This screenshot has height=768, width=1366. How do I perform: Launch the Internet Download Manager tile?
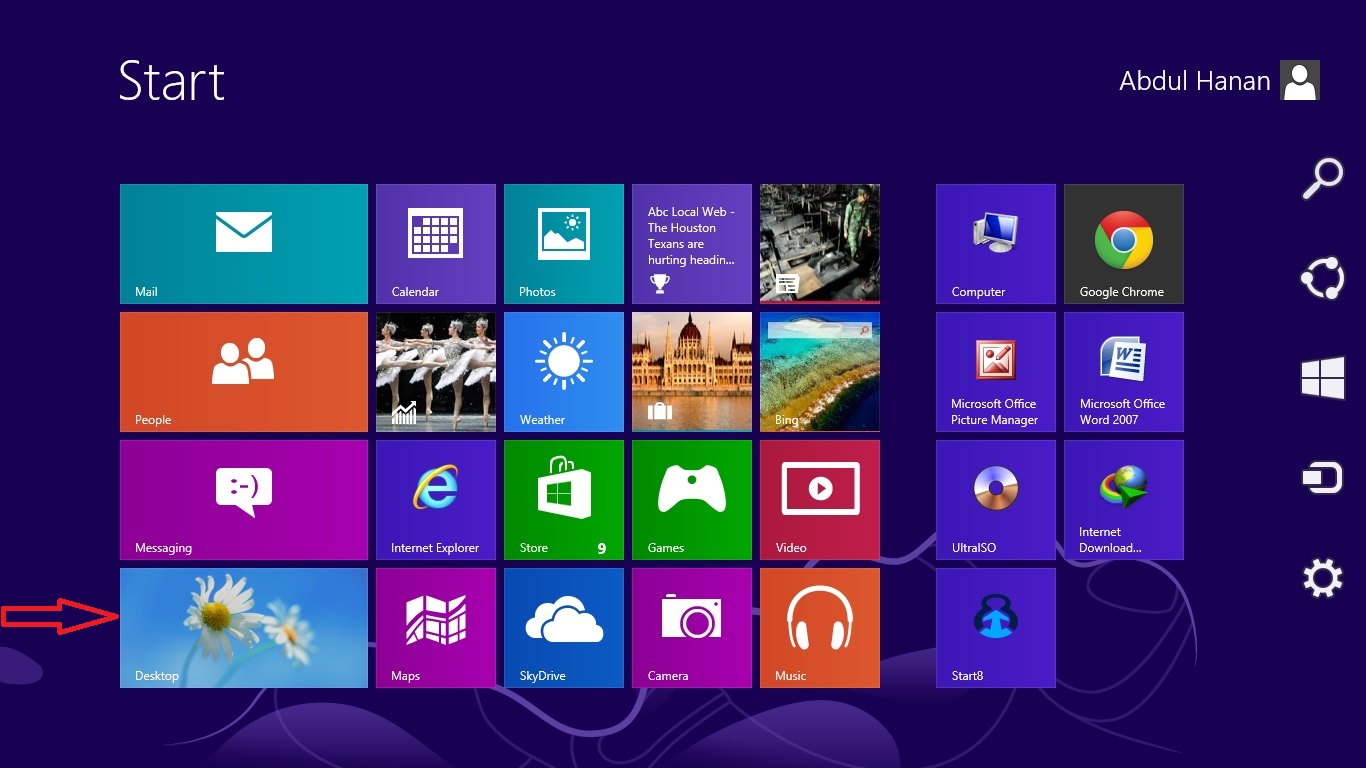pyautogui.click(x=1124, y=500)
